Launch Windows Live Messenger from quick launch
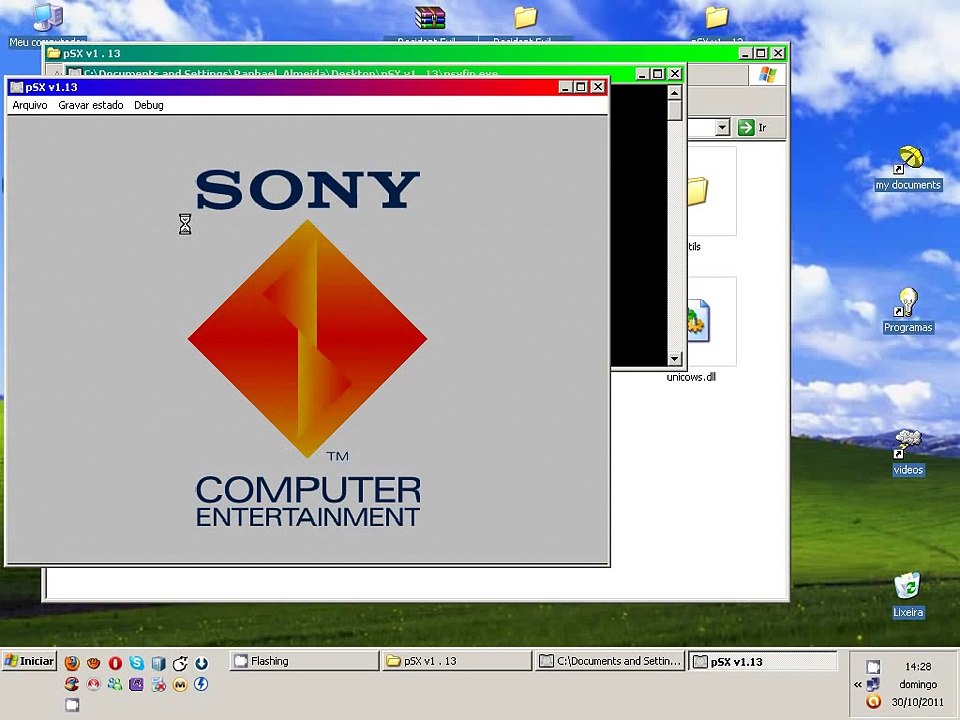960x720 pixels. (115, 684)
